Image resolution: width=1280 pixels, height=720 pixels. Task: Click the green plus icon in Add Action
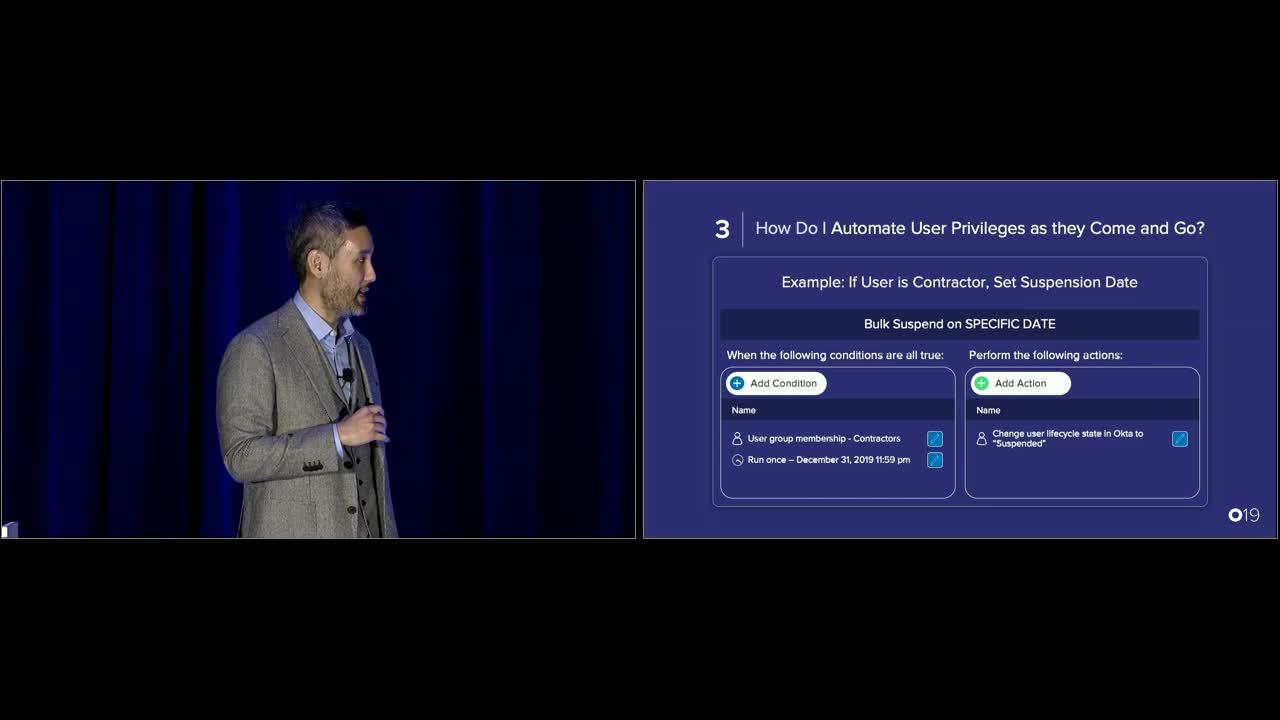point(981,383)
